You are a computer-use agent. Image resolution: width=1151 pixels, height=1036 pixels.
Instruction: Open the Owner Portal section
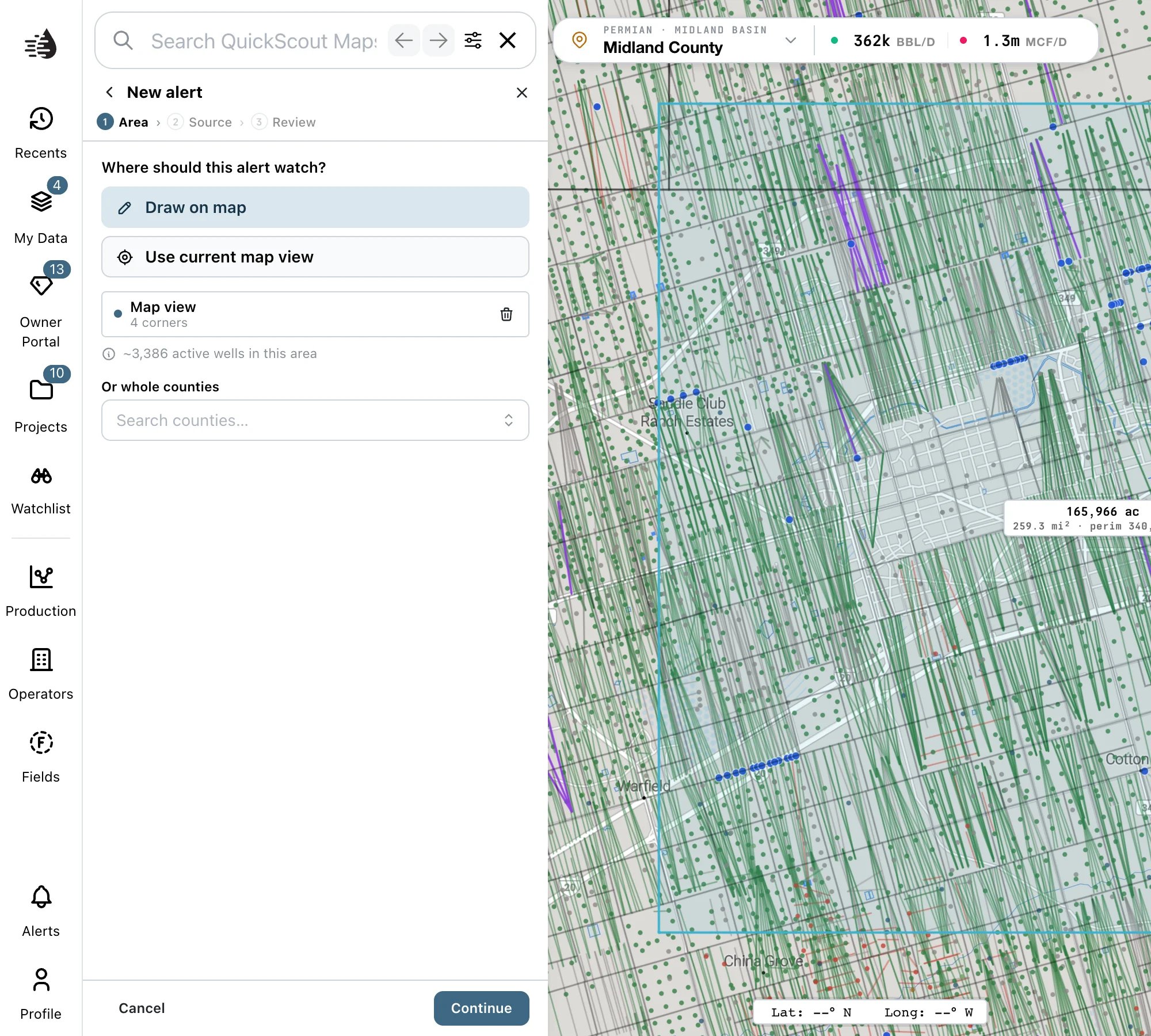tap(40, 311)
